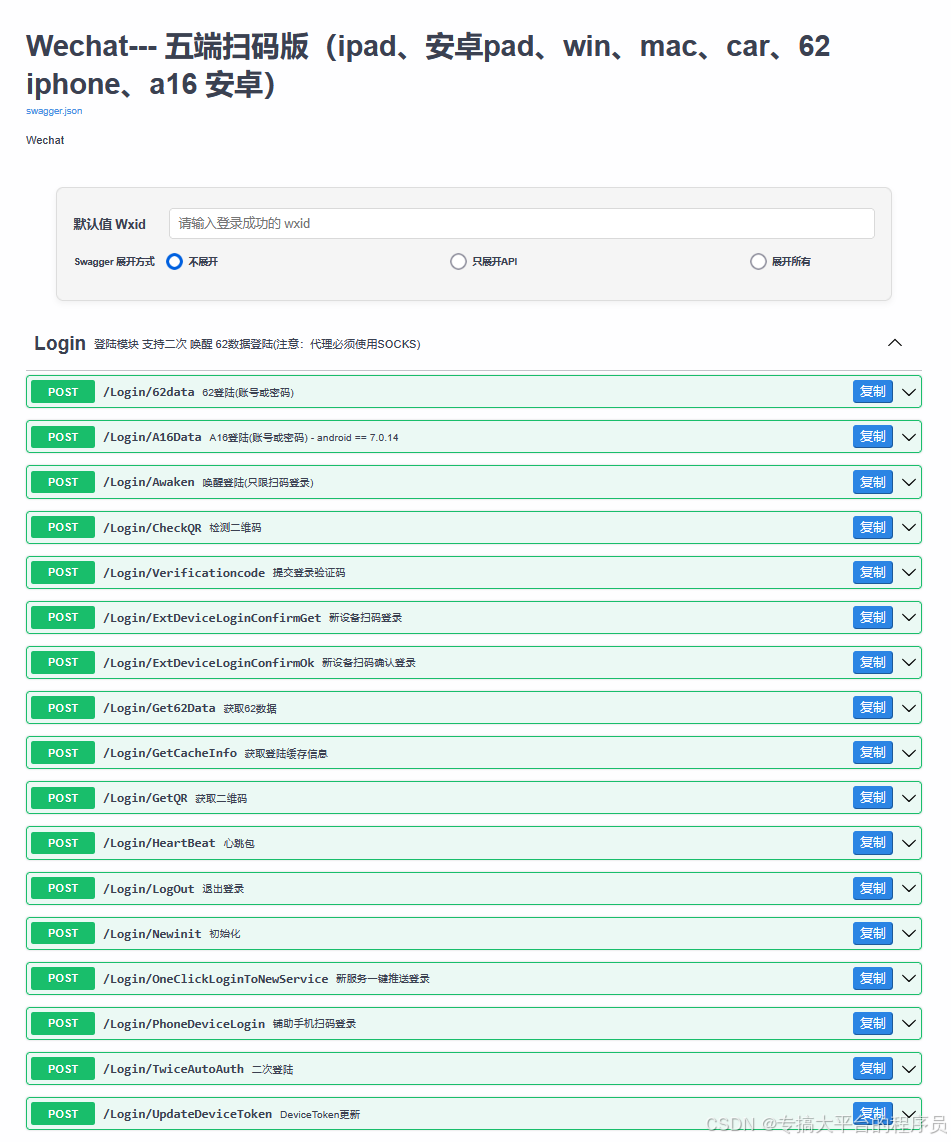951x1142 pixels.
Task: Click the default Wxid input field
Action: pos(521,224)
